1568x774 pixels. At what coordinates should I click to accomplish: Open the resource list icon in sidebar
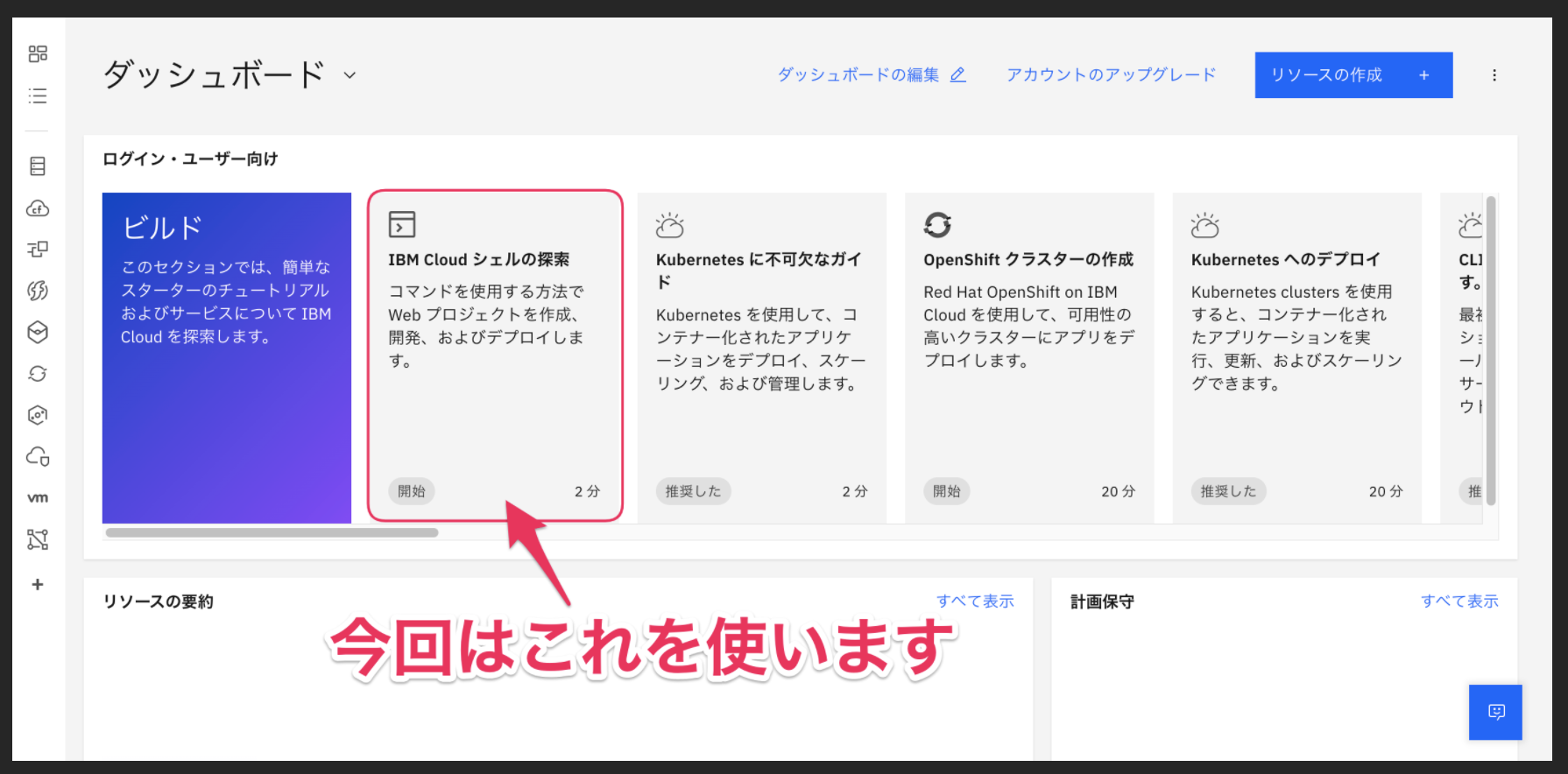tap(38, 95)
